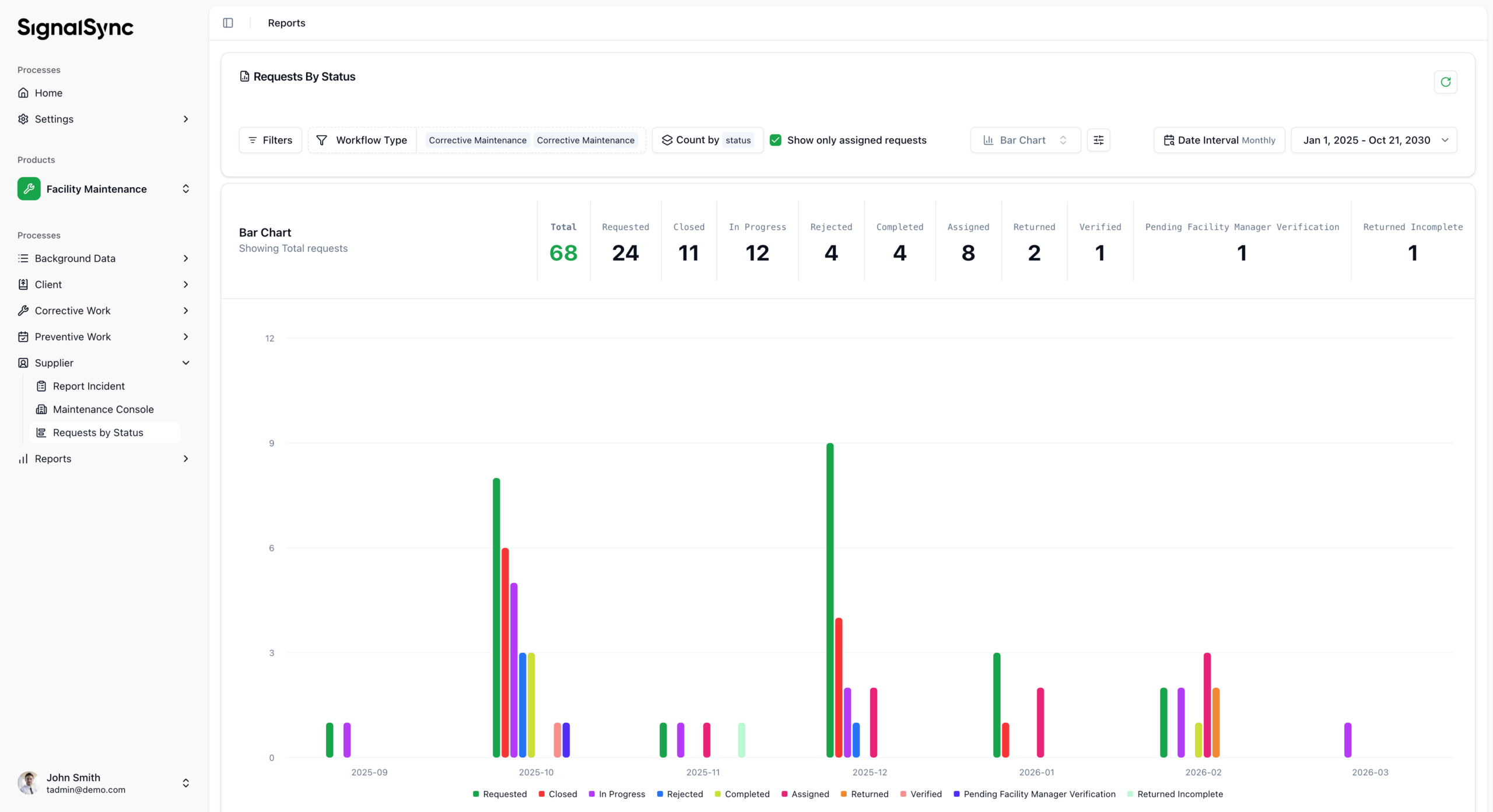Click the Date Interval calendar icon

point(1169,140)
